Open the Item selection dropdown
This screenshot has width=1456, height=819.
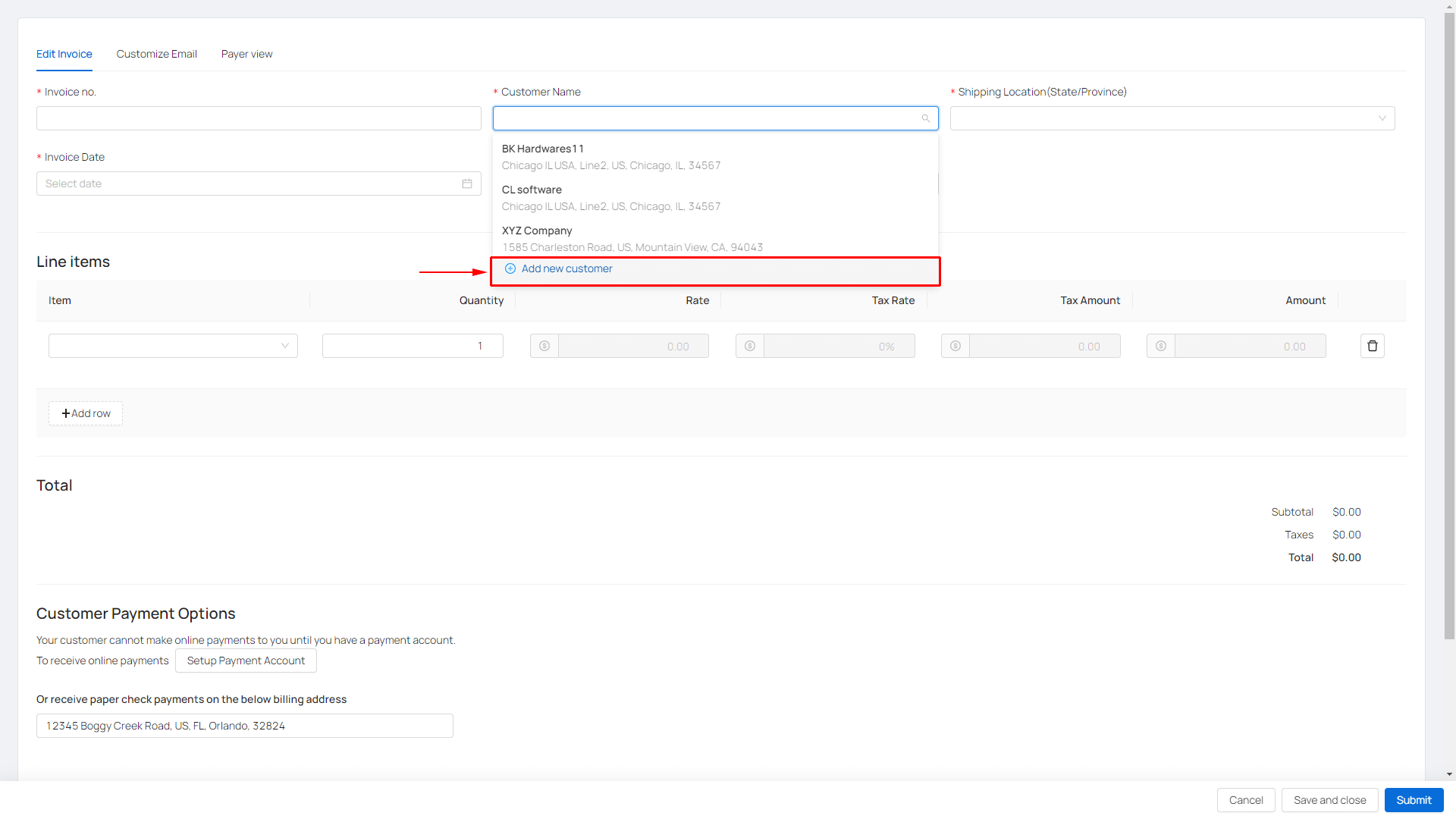(173, 346)
